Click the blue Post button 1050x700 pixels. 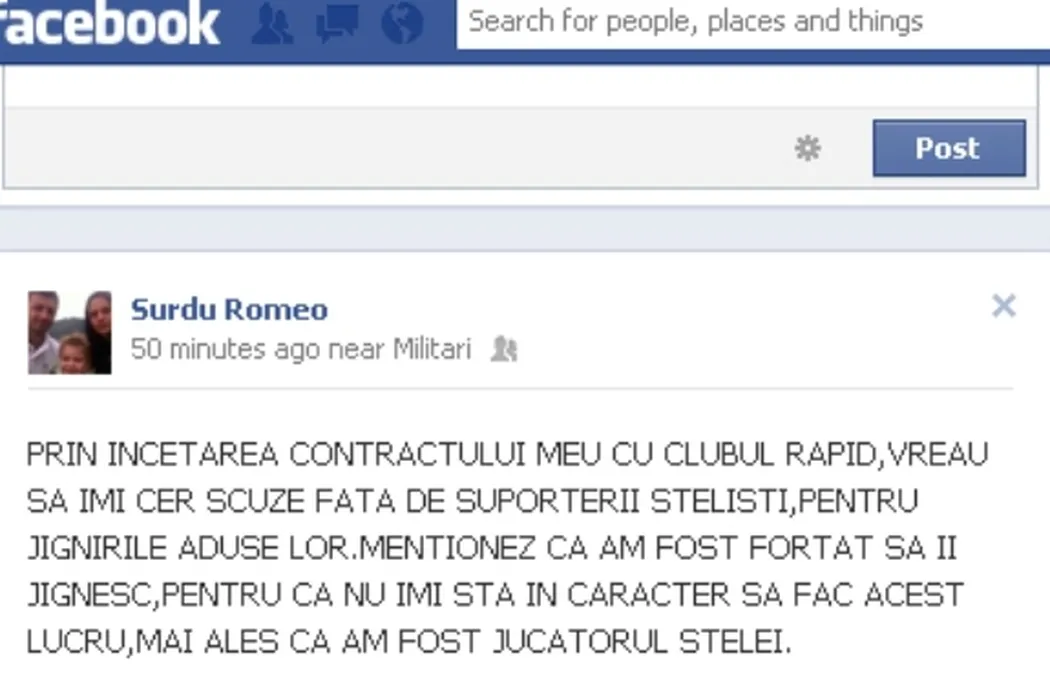949,148
